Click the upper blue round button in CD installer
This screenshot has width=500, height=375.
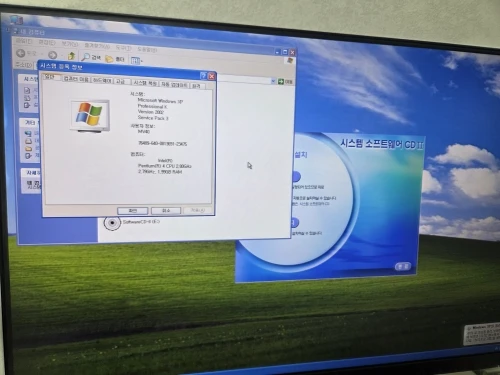pos(296,176)
